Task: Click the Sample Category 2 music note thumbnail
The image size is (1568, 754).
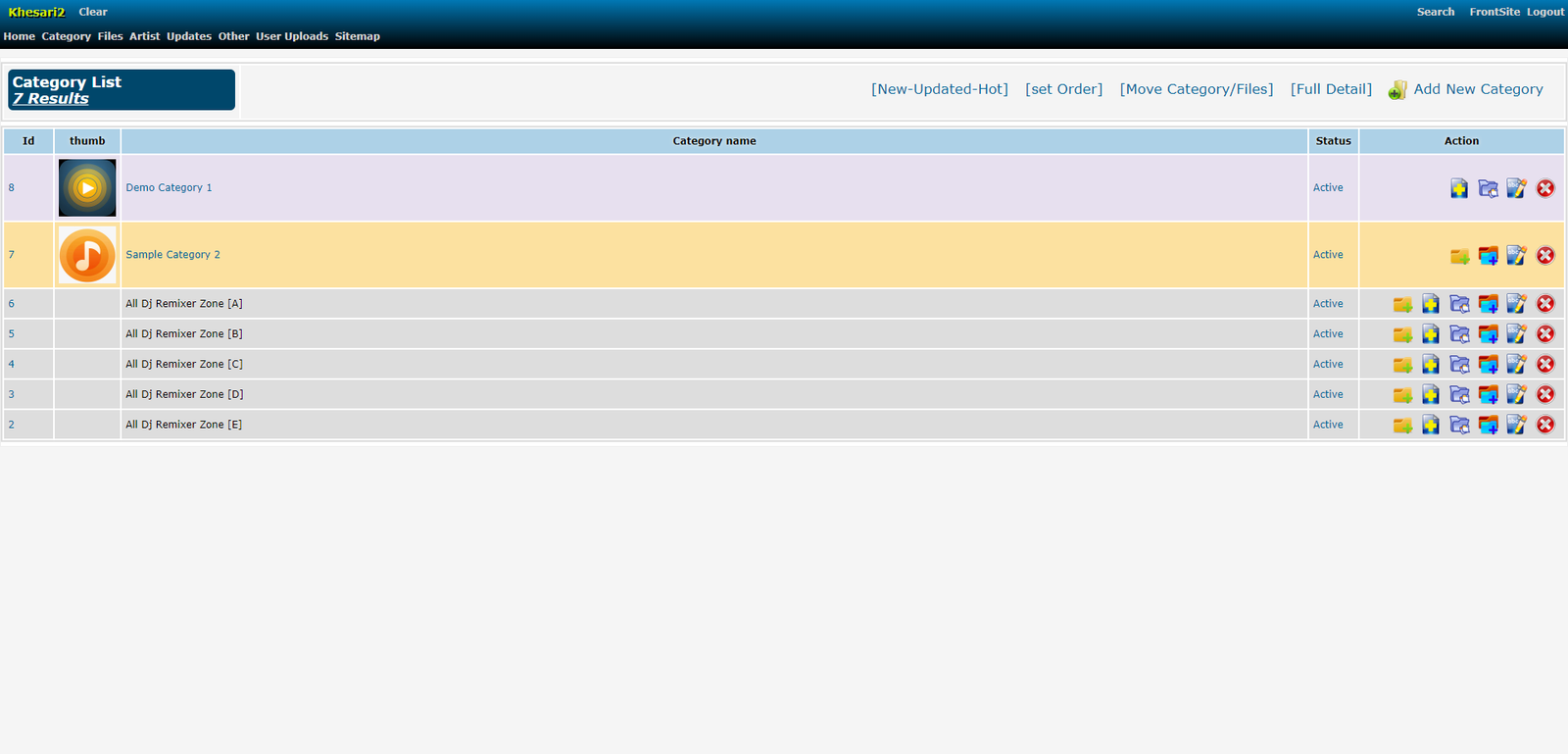Action: coord(87,255)
